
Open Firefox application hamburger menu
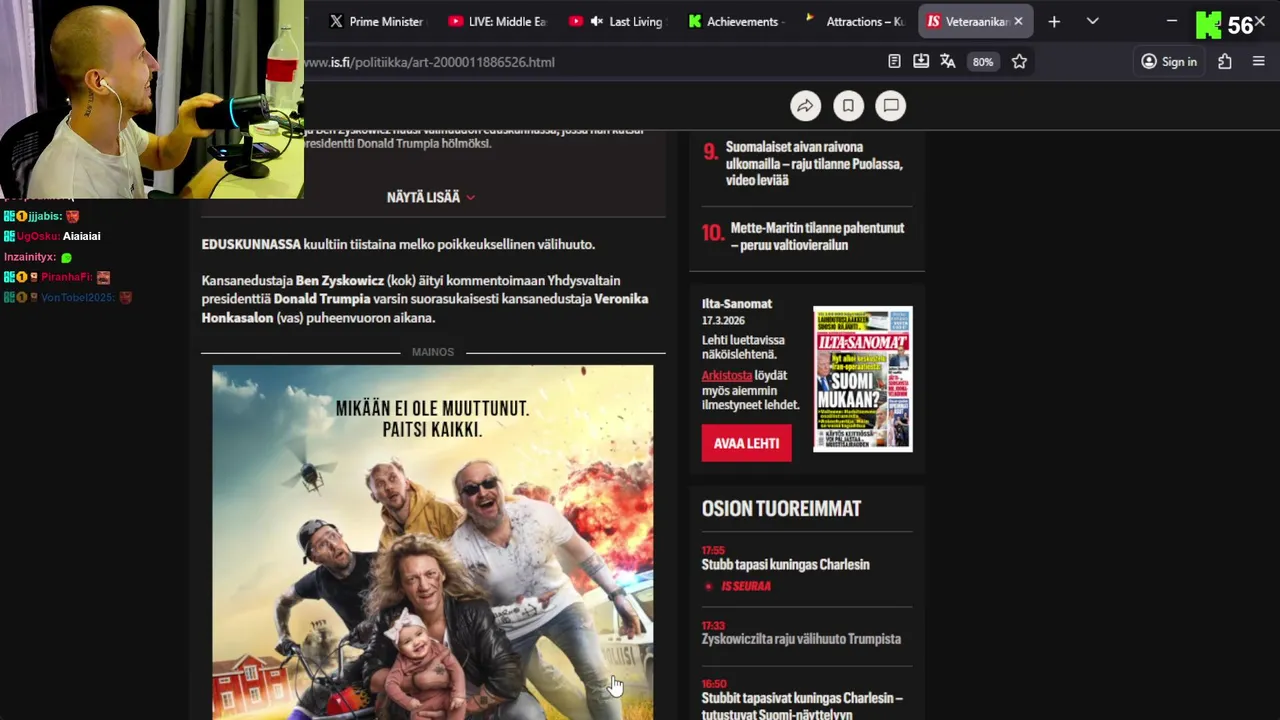[x=1259, y=62]
